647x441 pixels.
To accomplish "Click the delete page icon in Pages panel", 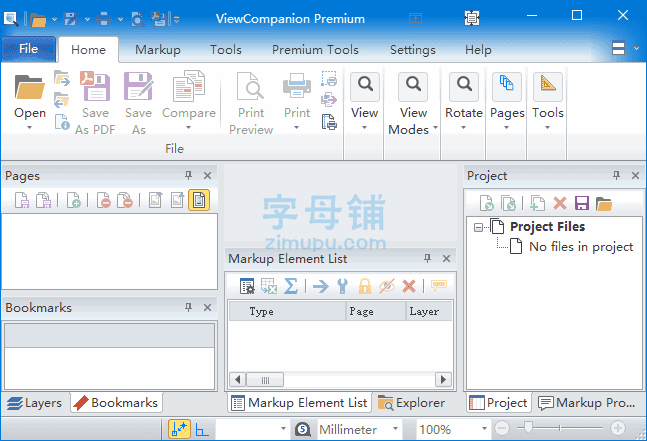I will (x=104, y=200).
